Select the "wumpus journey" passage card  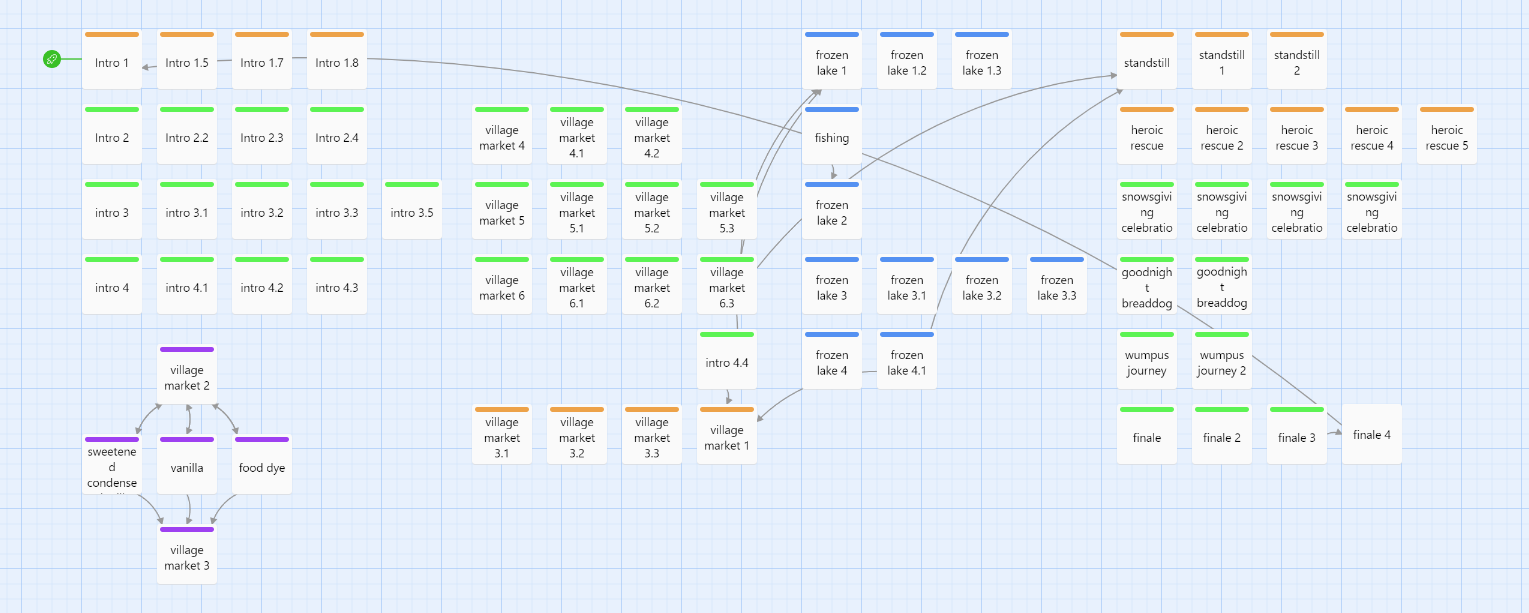1147,360
